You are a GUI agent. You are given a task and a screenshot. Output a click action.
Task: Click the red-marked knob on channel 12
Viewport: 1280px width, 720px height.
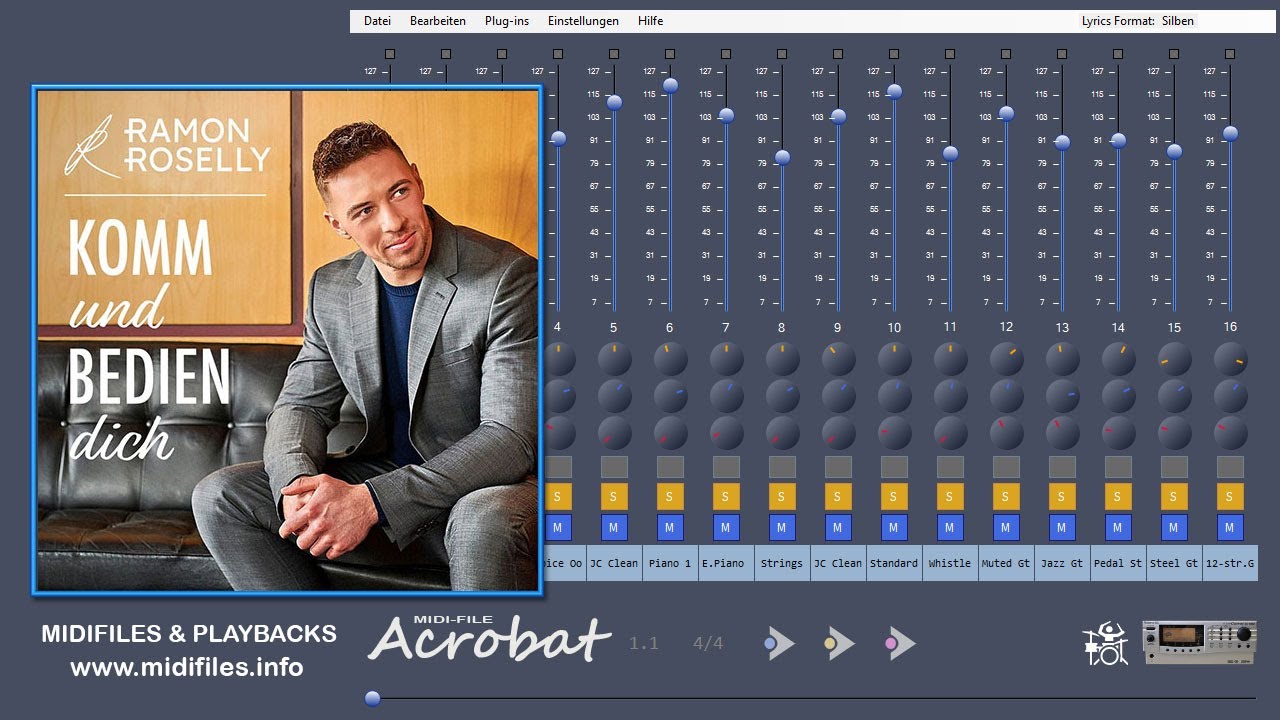[1006, 433]
